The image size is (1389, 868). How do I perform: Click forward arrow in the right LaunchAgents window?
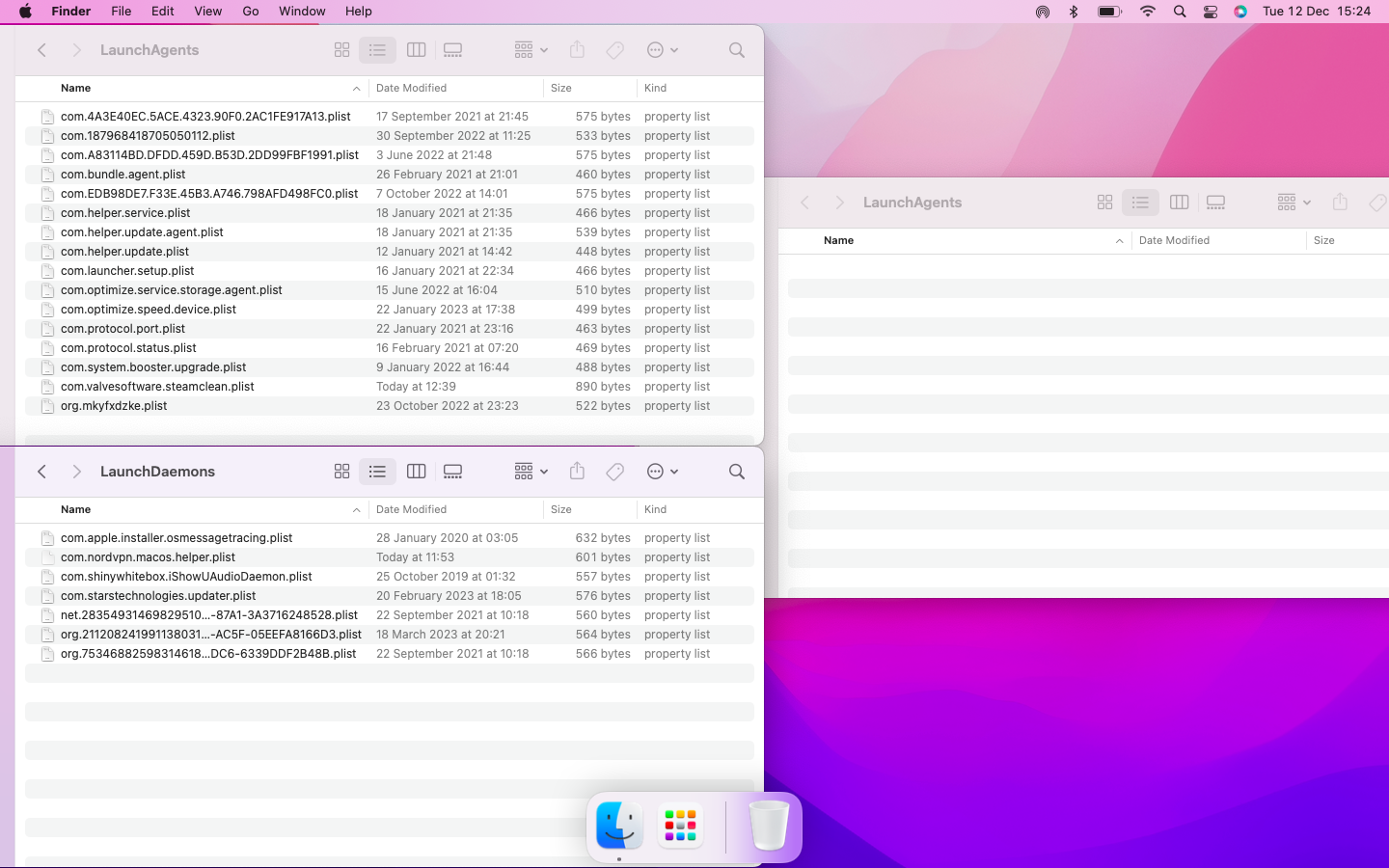point(839,203)
